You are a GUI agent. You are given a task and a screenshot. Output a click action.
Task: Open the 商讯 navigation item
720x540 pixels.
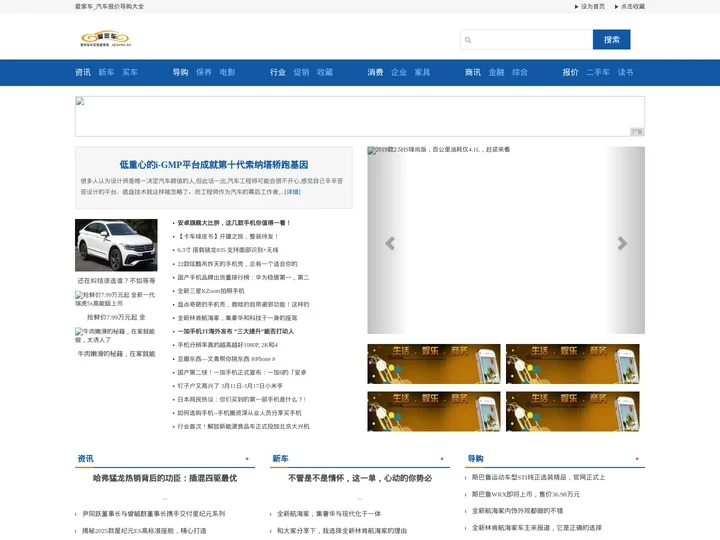tap(473, 72)
